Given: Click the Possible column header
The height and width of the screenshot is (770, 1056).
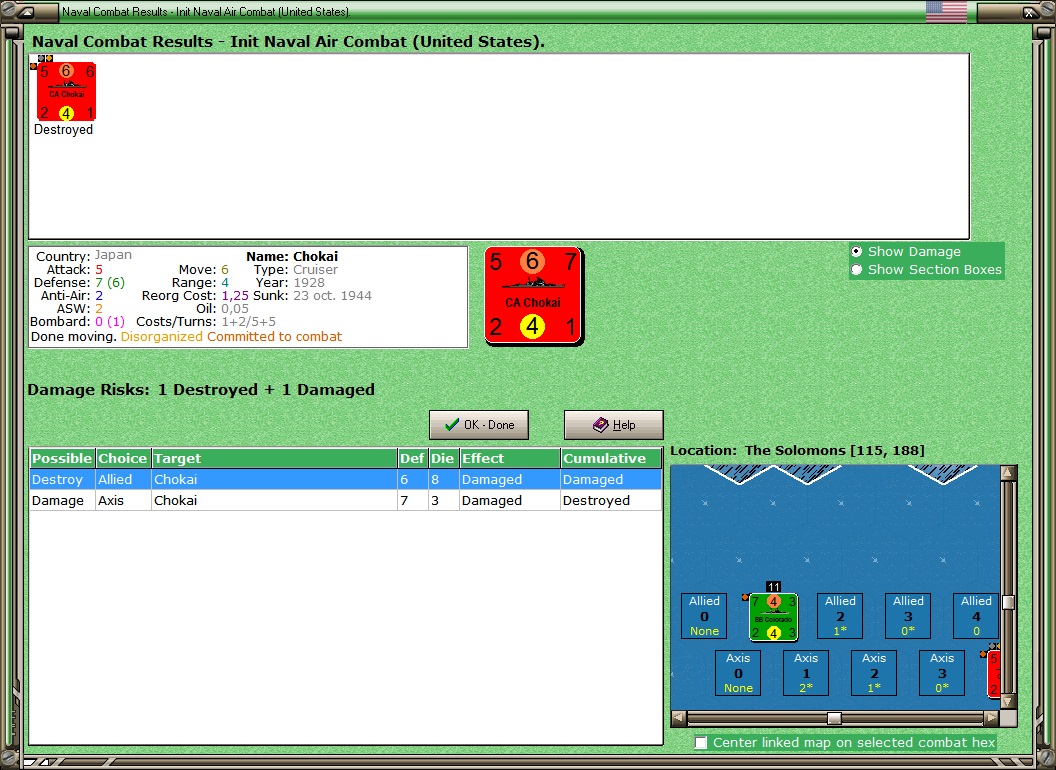Looking at the screenshot, I should (62, 458).
